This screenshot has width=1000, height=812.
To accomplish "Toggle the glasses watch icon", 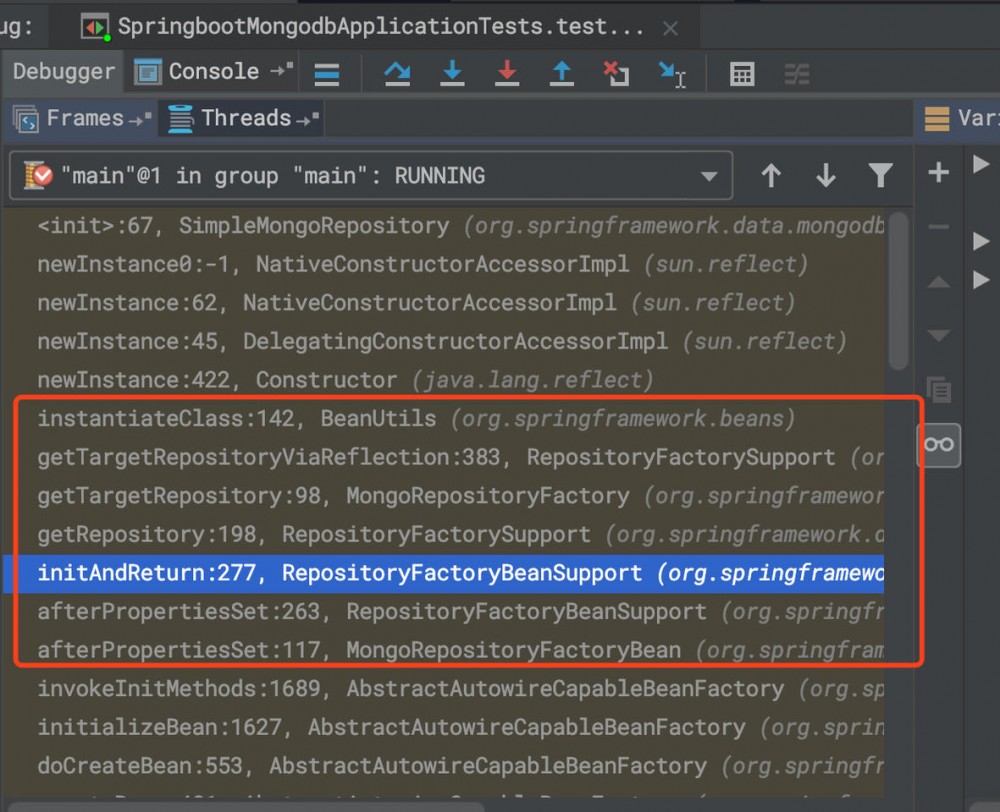I will pos(938,445).
